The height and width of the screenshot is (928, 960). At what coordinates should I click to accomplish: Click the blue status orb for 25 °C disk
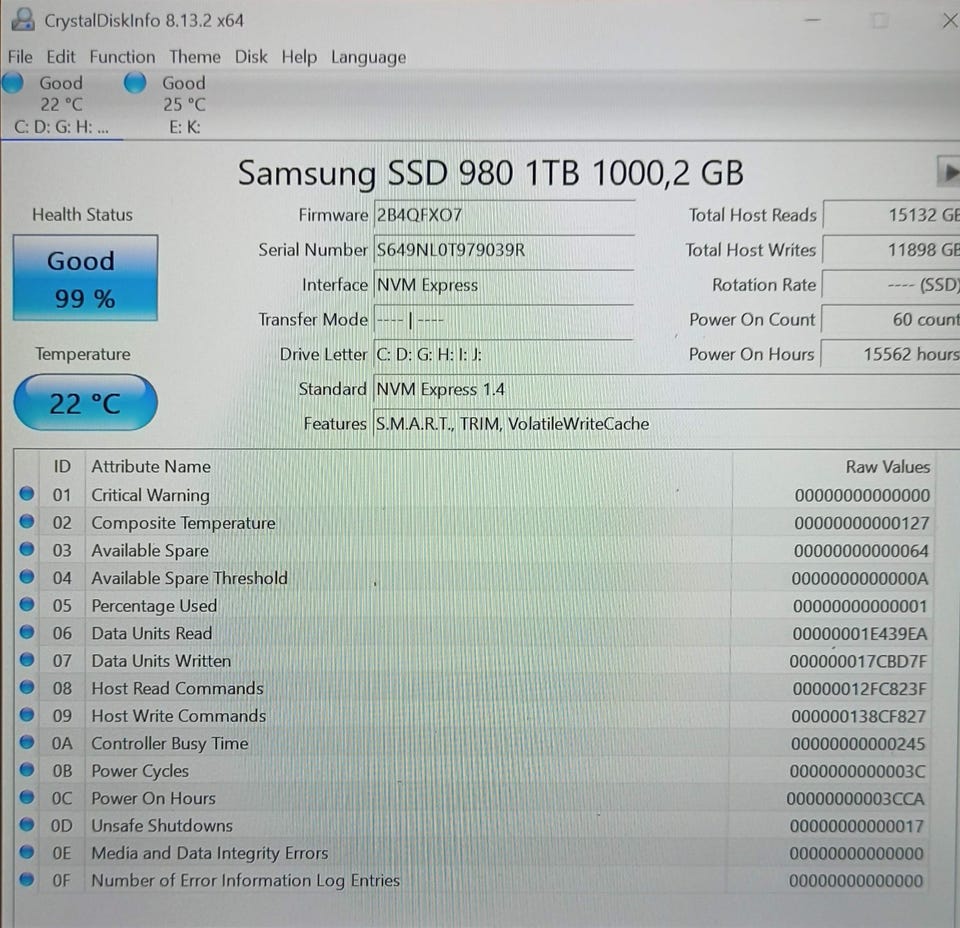(135, 83)
